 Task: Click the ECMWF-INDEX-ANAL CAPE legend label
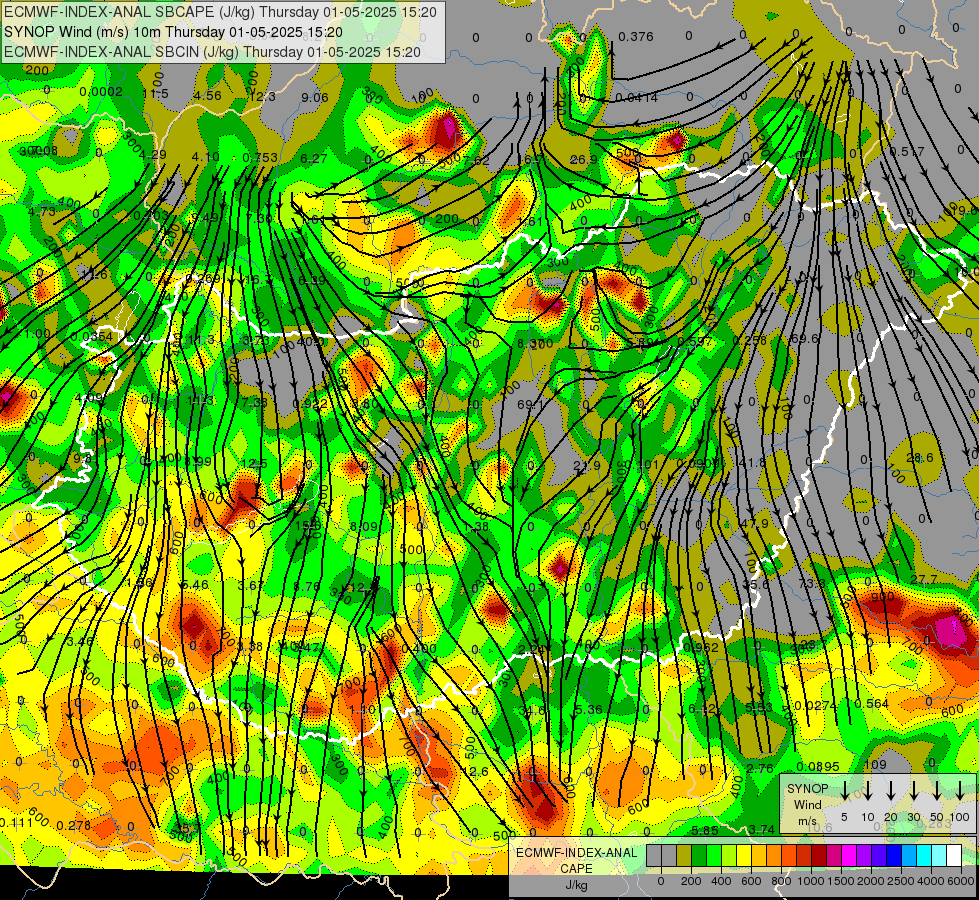click(x=576, y=861)
